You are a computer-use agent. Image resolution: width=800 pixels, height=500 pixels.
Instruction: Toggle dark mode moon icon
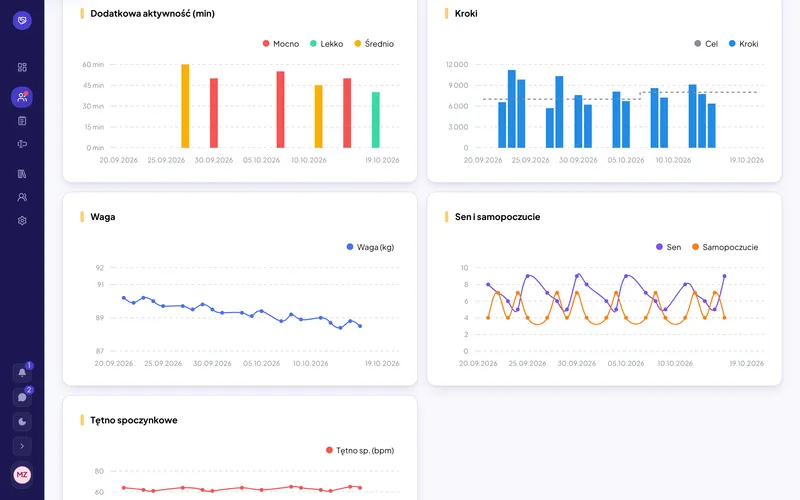click(22, 421)
